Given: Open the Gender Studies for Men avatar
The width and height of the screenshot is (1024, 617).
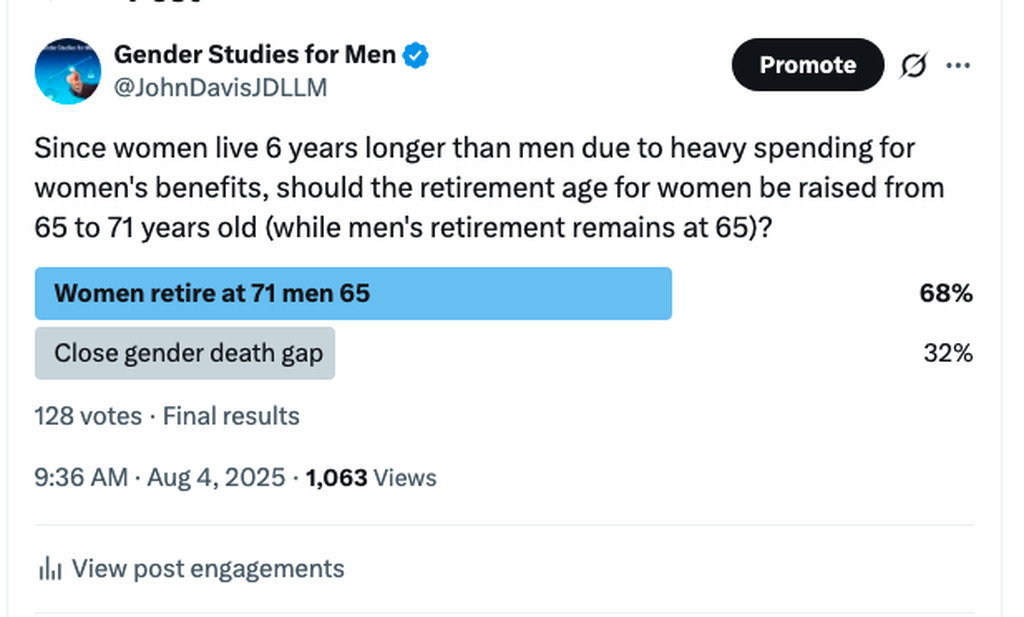Looking at the screenshot, I should (x=68, y=71).
